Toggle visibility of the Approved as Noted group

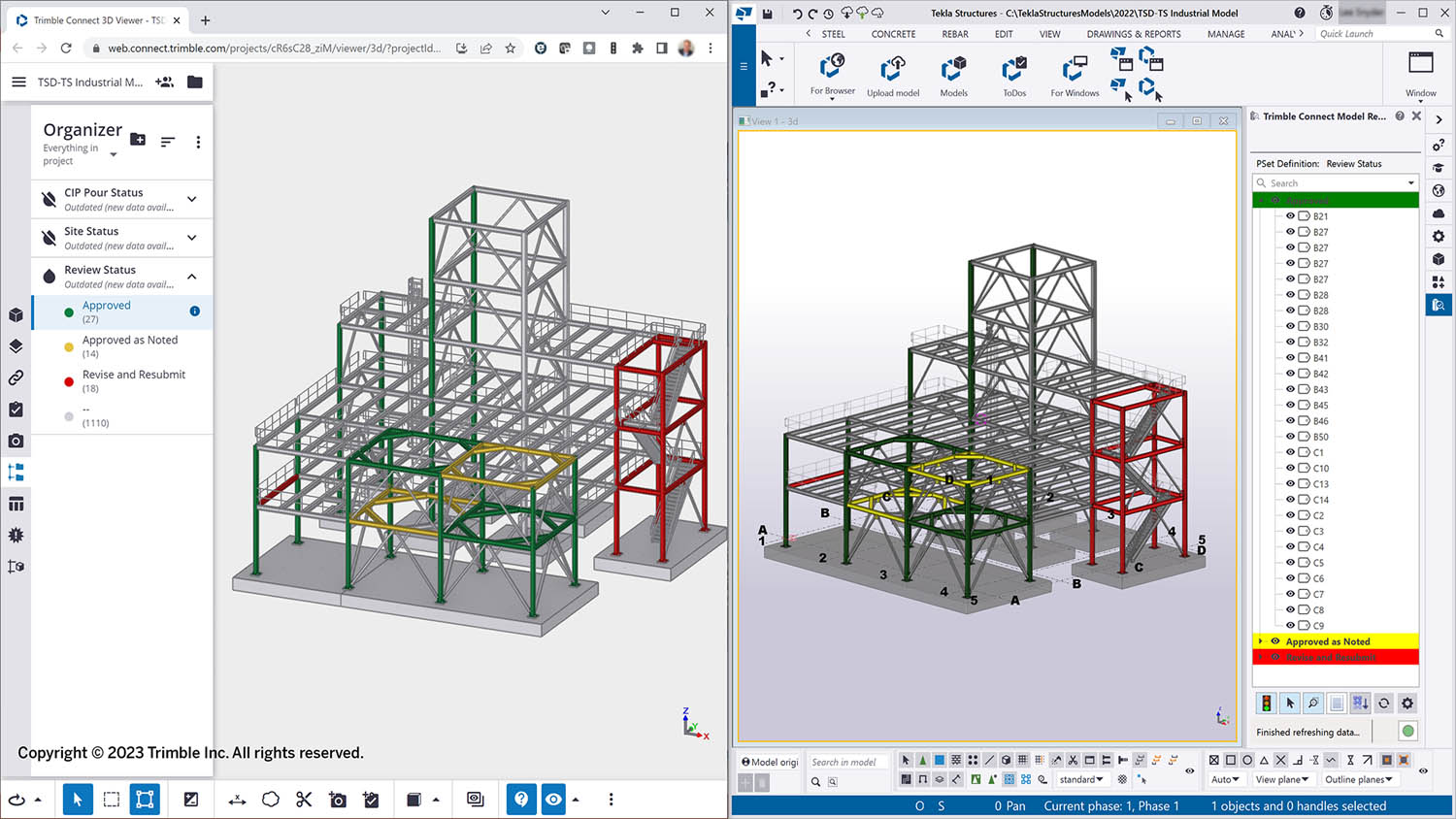(x=1273, y=641)
